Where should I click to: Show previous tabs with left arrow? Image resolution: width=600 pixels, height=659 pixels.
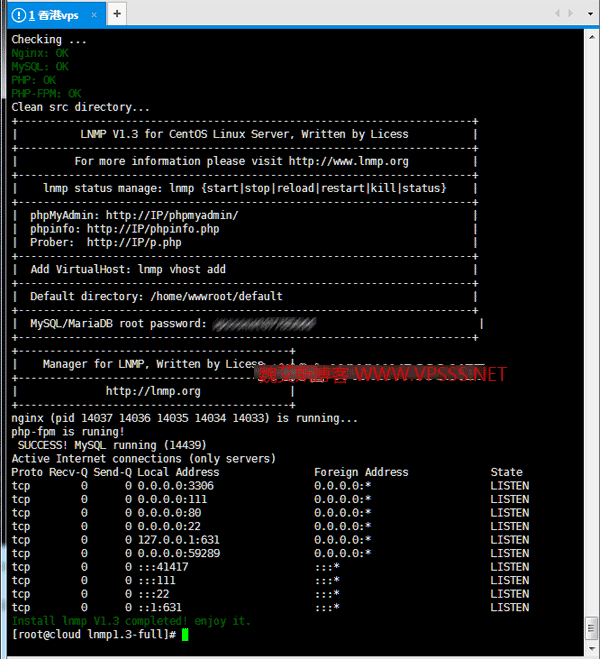557,13
